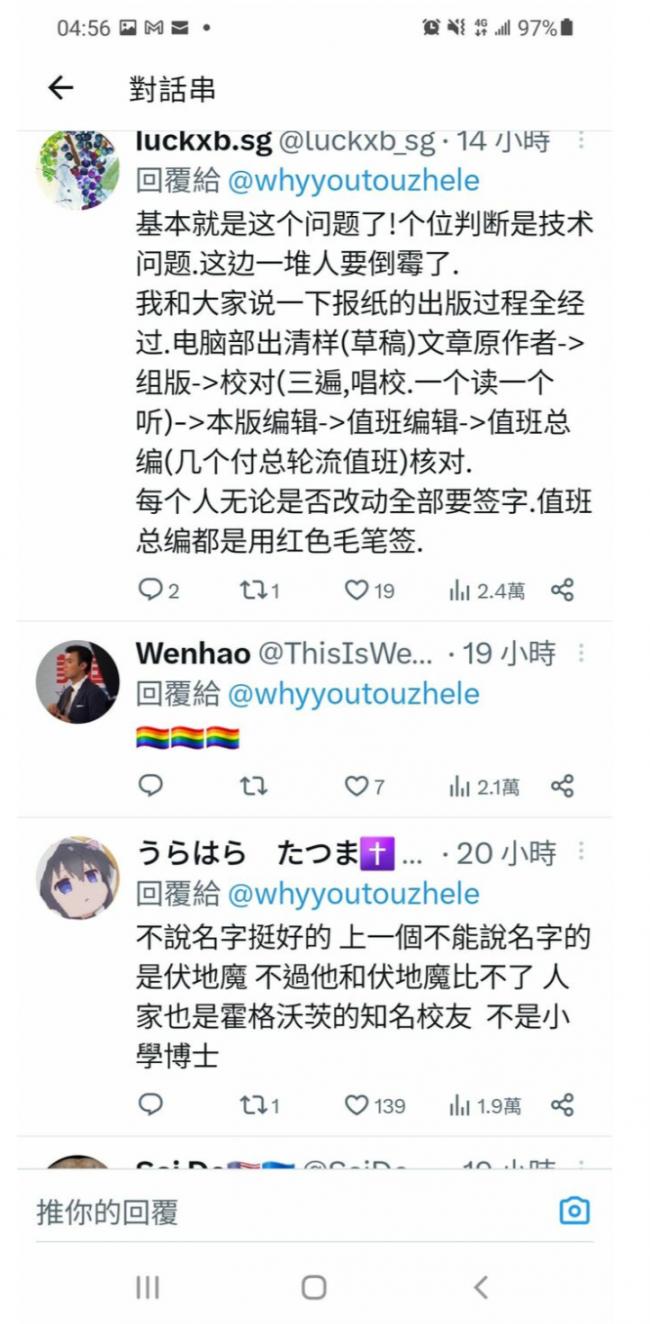View analytics of luckxb.sg tweet

(460, 590)
